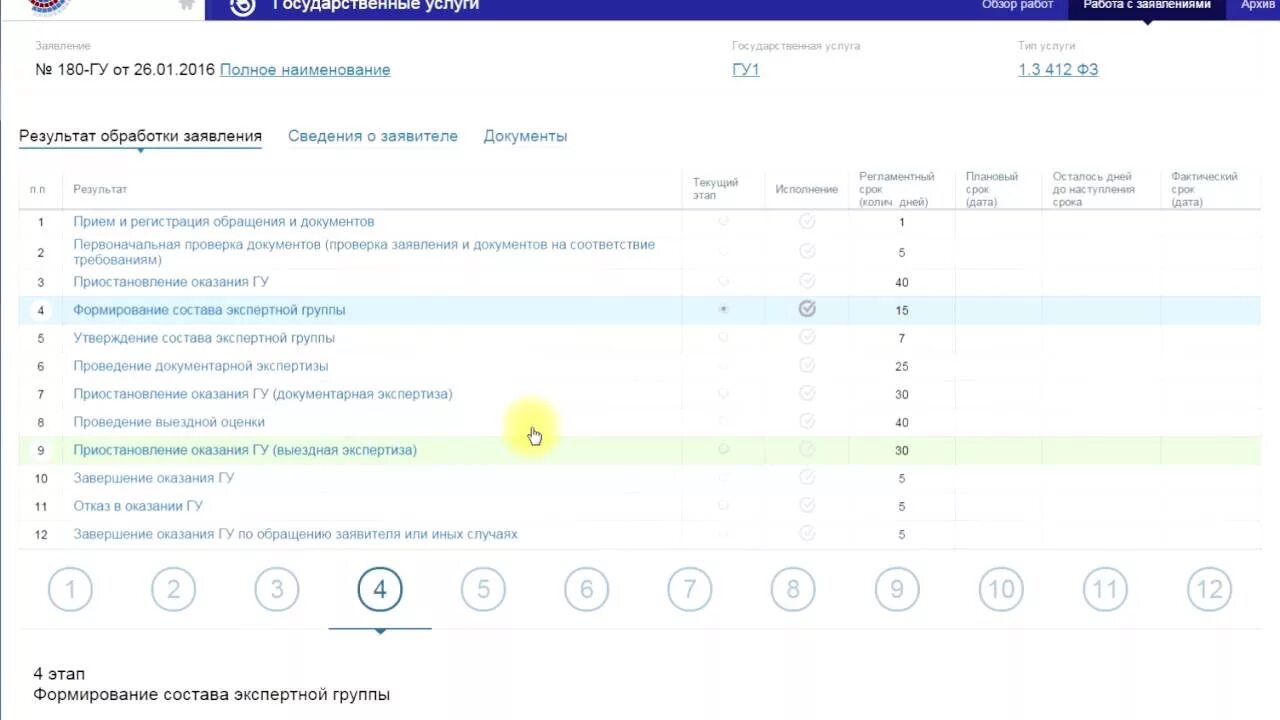
Task: Open the Обзор работ menu item
Action: coord(1017,5)
